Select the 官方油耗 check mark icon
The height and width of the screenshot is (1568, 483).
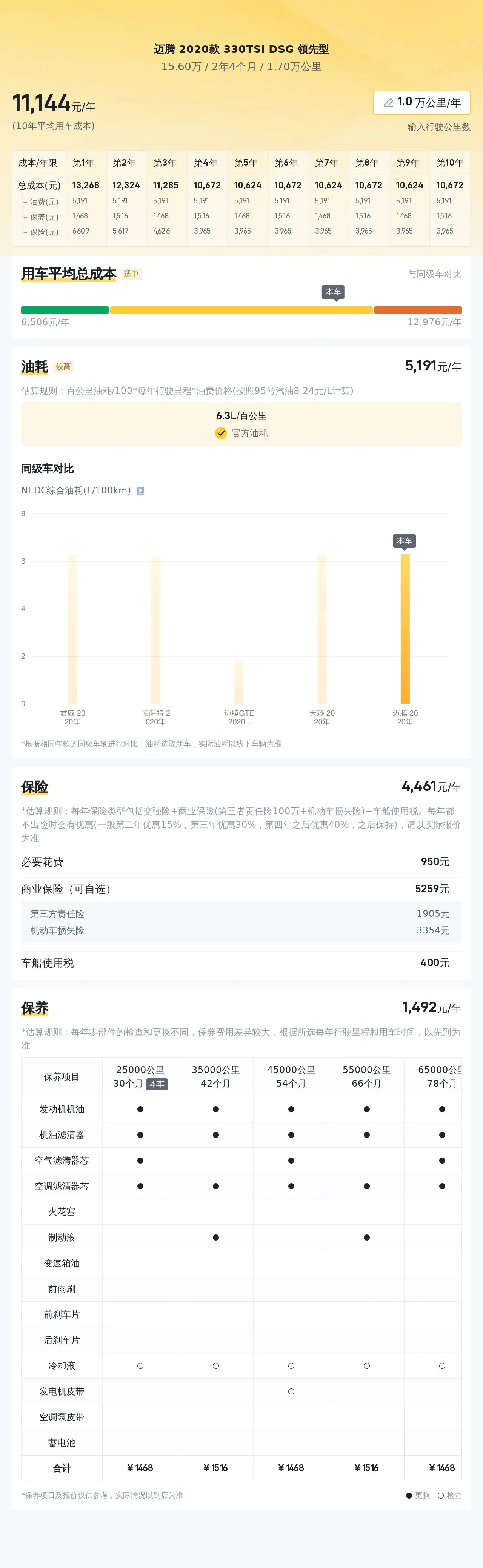pos(221,433)
